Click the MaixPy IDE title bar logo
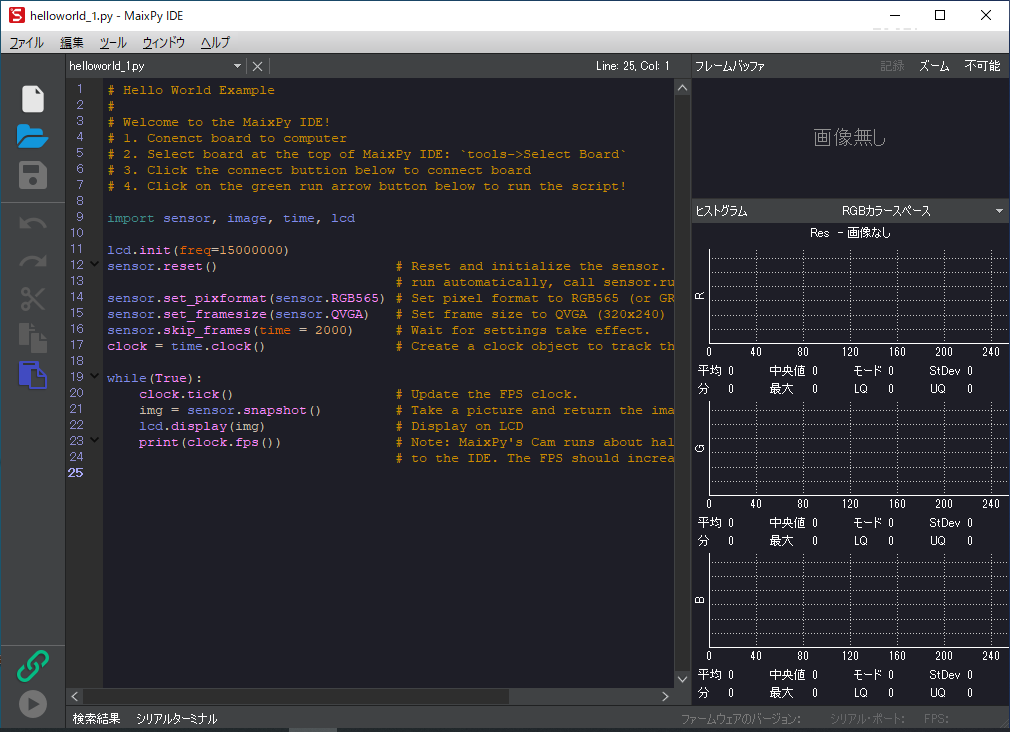This screenshot has height=732, width=1010. 17,15
